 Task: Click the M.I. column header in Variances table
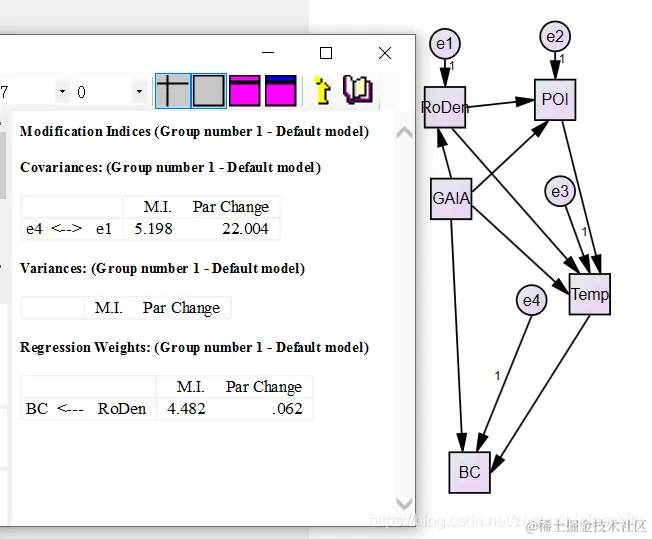(108, 308)
